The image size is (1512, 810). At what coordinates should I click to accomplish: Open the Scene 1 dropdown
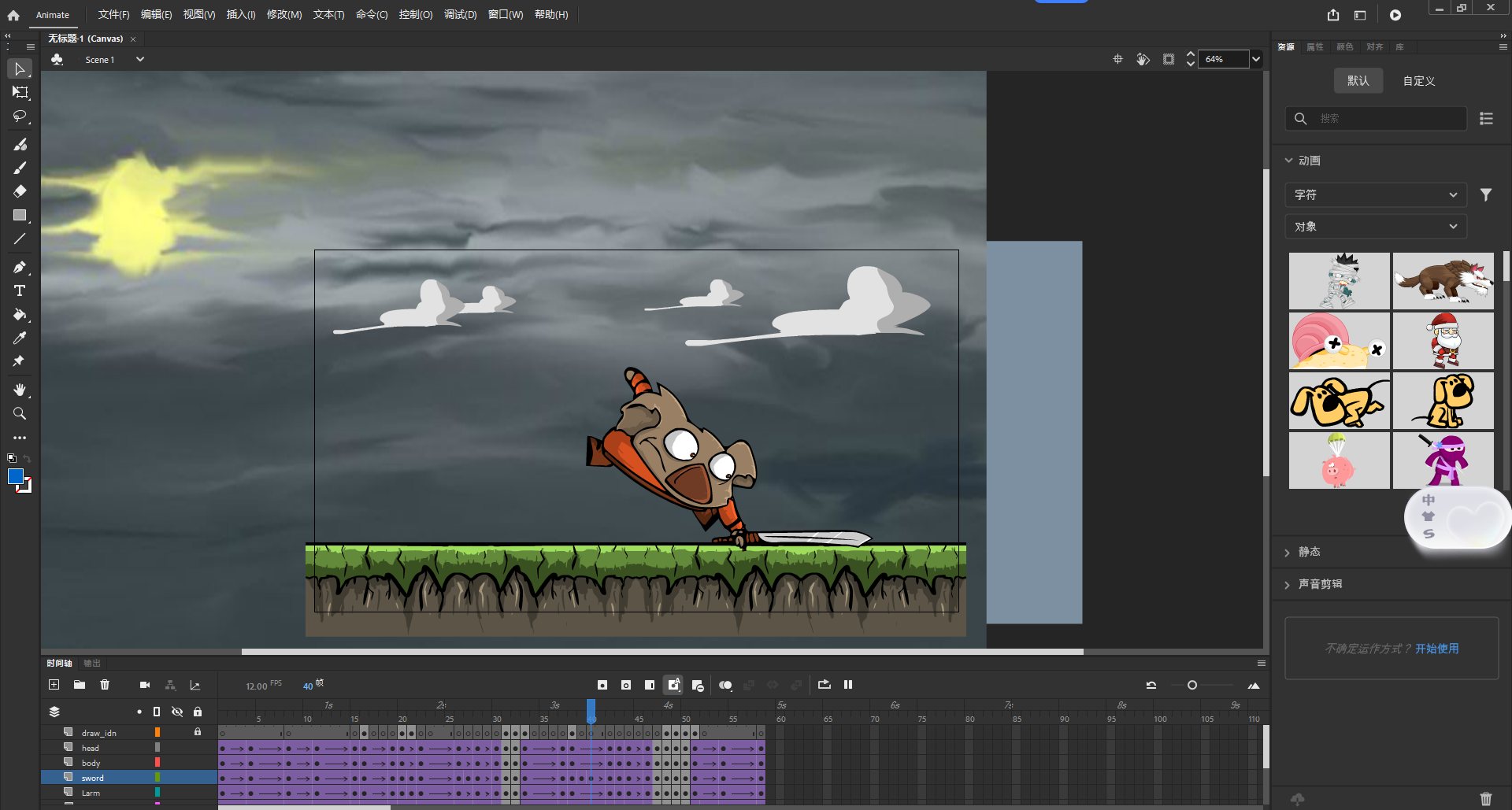(139, 59)
